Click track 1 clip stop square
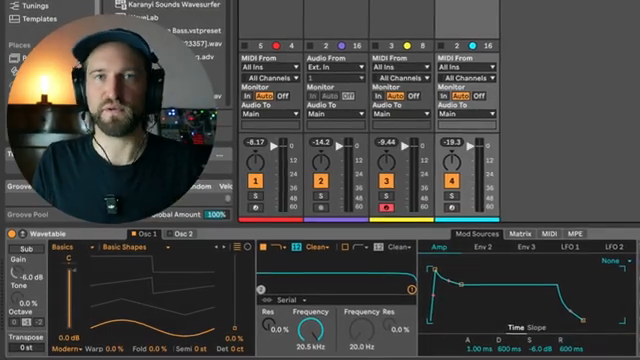The width and height of the screenshot is (640, 360). [245, 46]
